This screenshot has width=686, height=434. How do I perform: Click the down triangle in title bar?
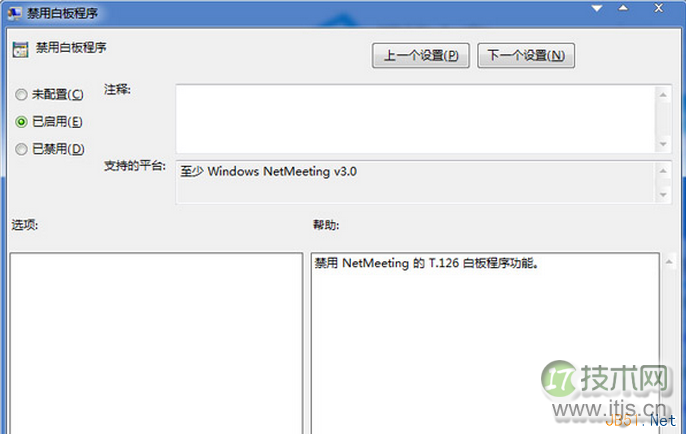[x=597, y=8]
